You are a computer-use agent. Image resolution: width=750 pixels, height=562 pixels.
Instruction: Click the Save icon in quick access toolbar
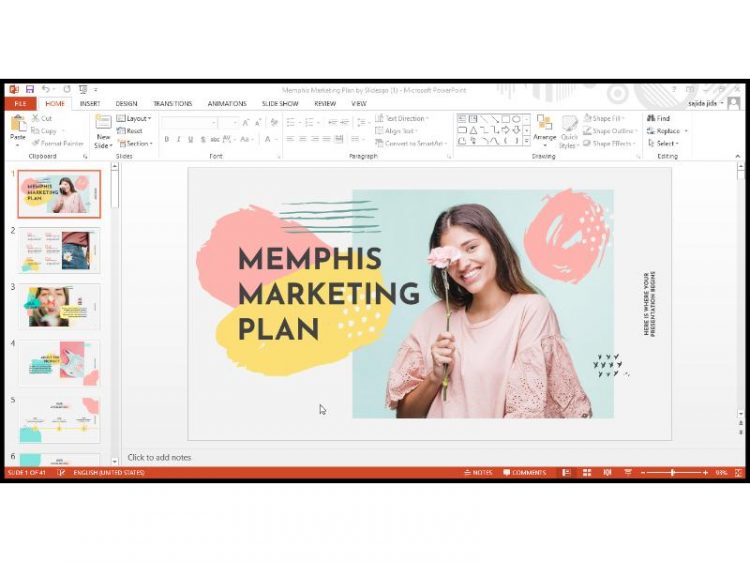tap(30, 89)
